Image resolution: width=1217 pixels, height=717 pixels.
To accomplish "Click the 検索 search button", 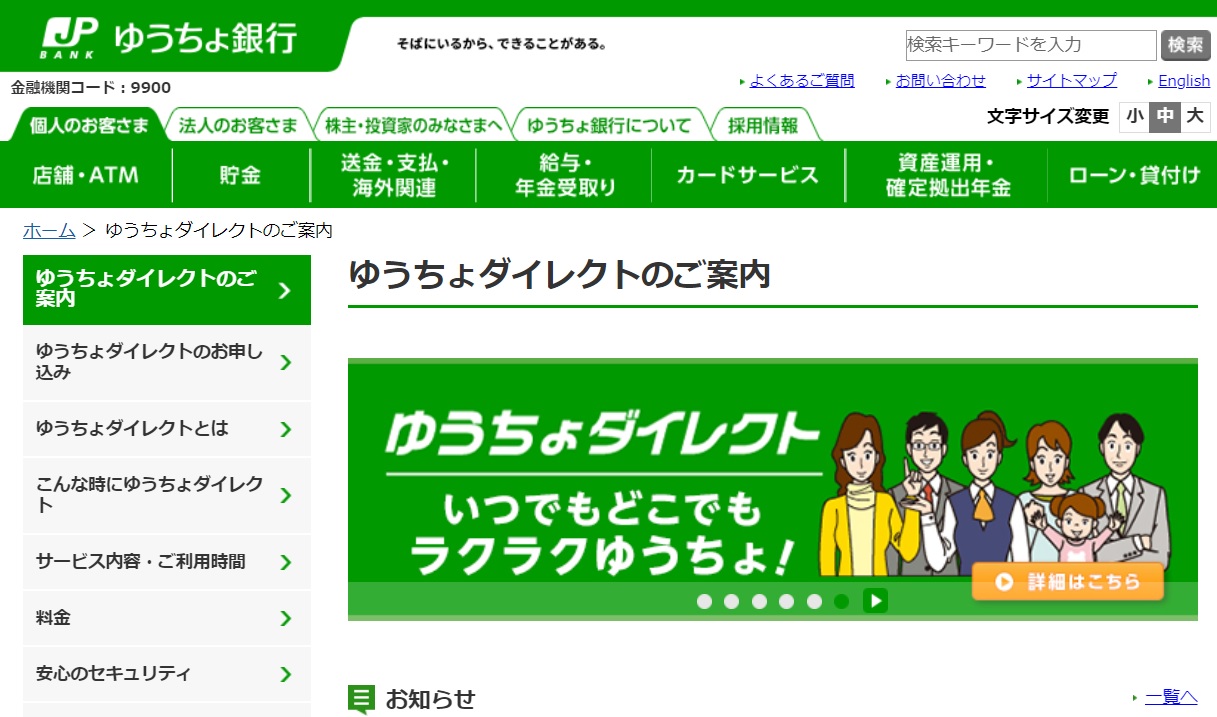I will pos(1186,45).
